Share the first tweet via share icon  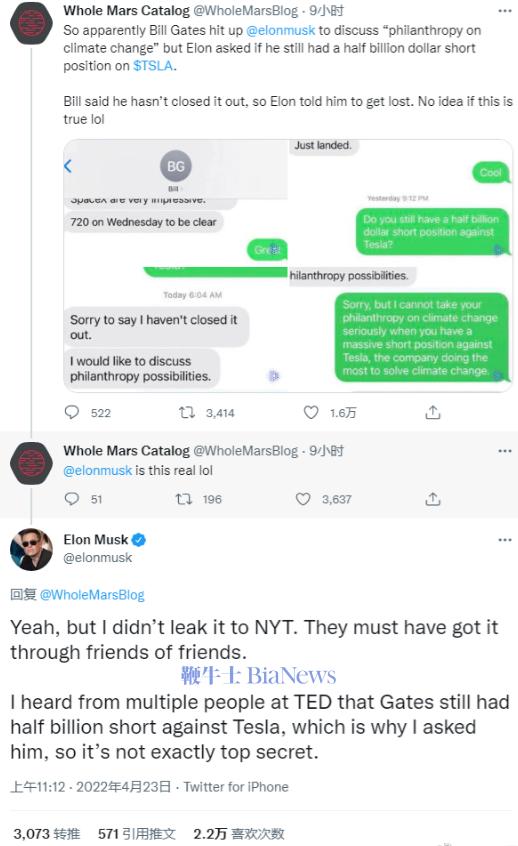[x=433, y=413]
